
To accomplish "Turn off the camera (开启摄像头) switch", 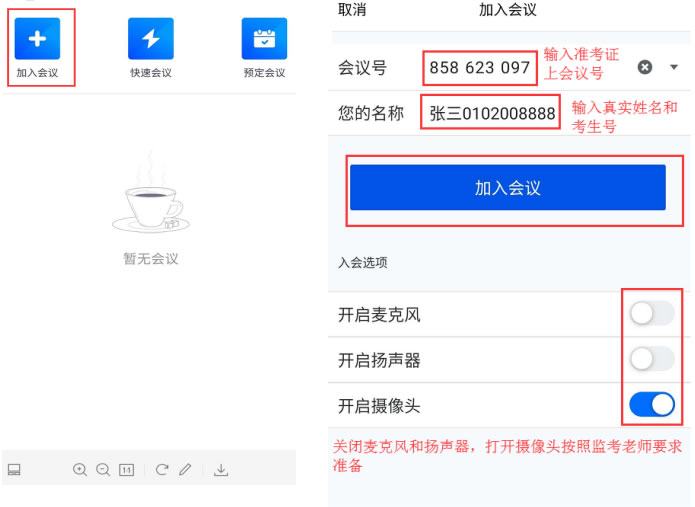I will (651, 405).
